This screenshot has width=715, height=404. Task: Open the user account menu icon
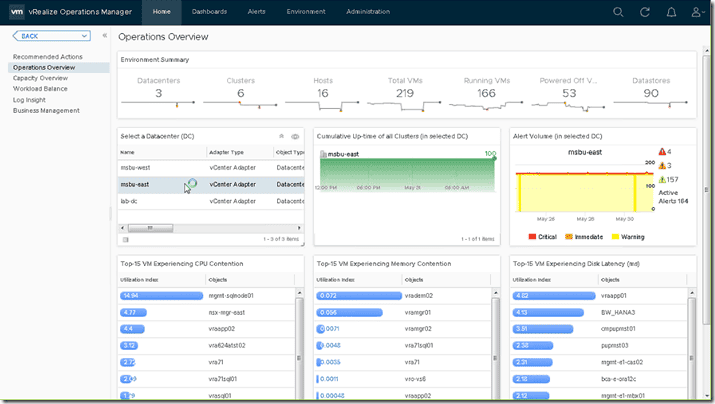(x=697, y=12)
